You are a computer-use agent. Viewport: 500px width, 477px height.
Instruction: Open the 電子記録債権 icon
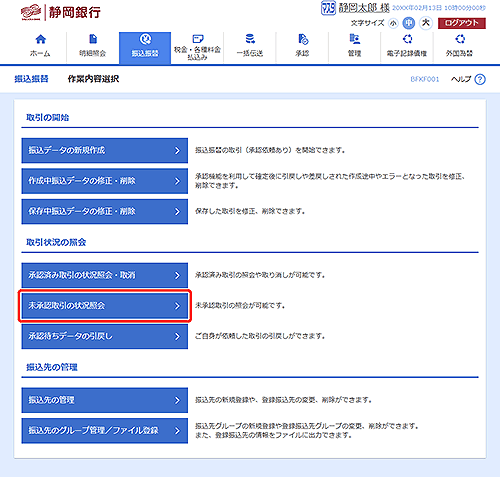(407, 39)
